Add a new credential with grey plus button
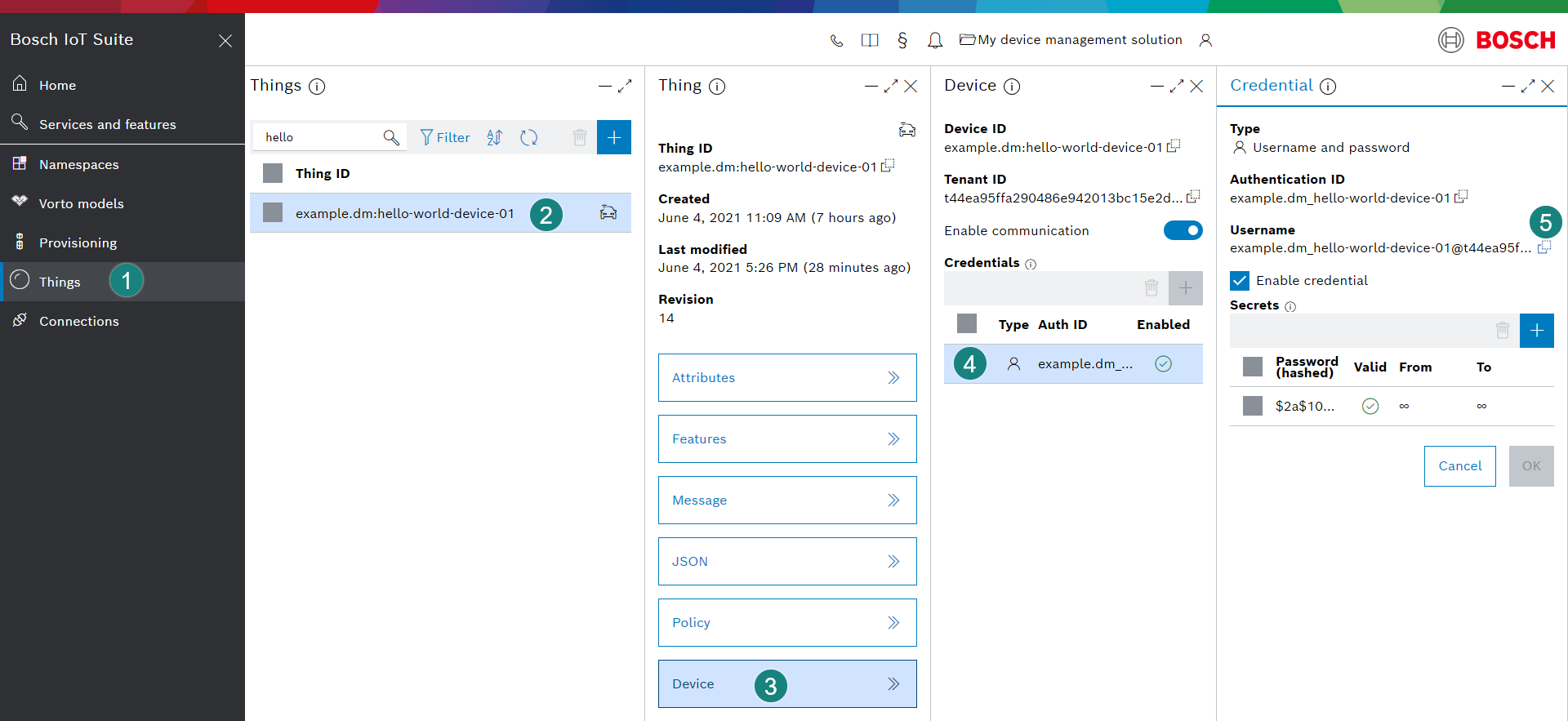Image resolution: width=1568 pixels, height=721 pixels. [x=1186, y=288]
